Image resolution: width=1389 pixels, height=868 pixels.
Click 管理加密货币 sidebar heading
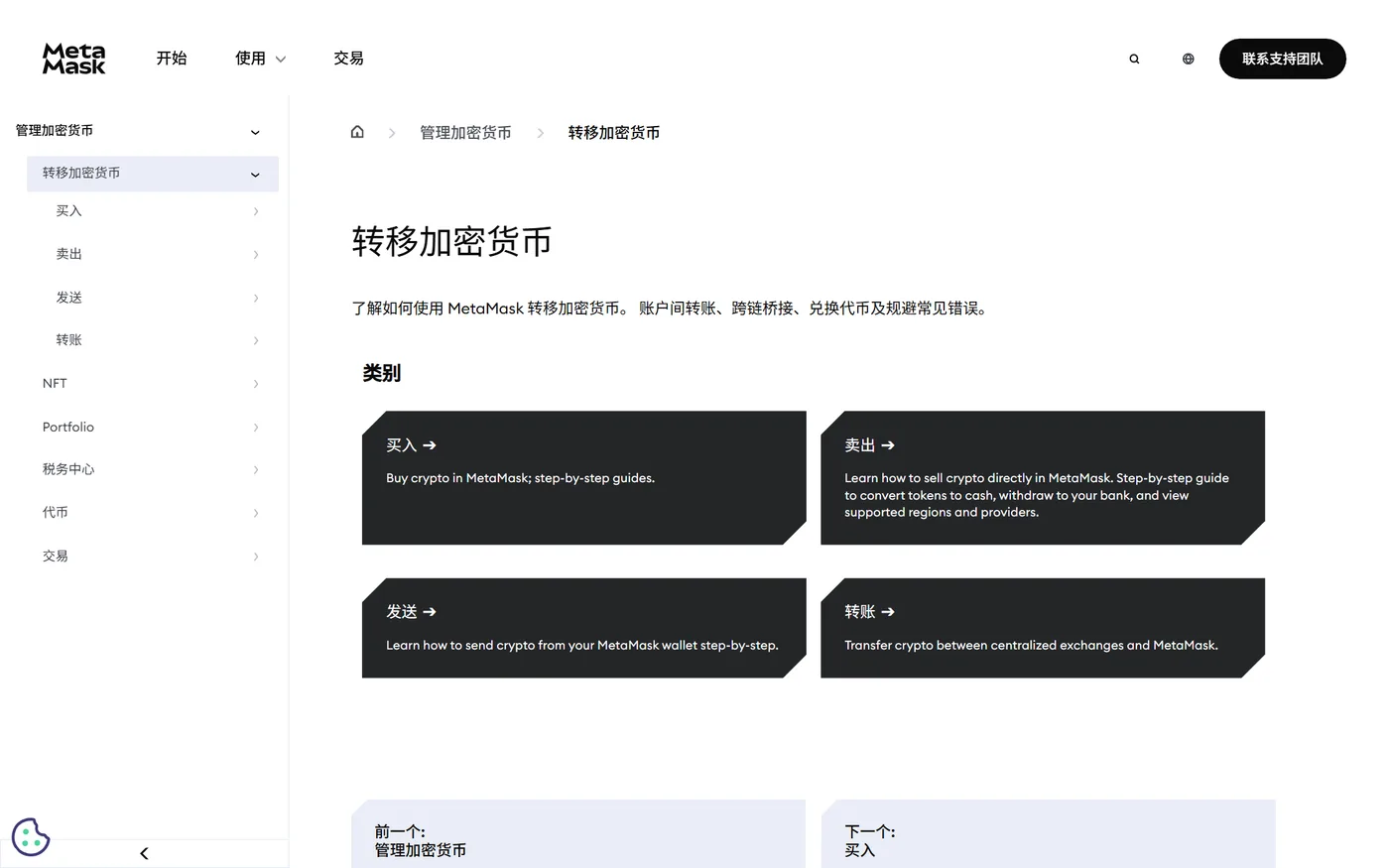pos(55,131)
